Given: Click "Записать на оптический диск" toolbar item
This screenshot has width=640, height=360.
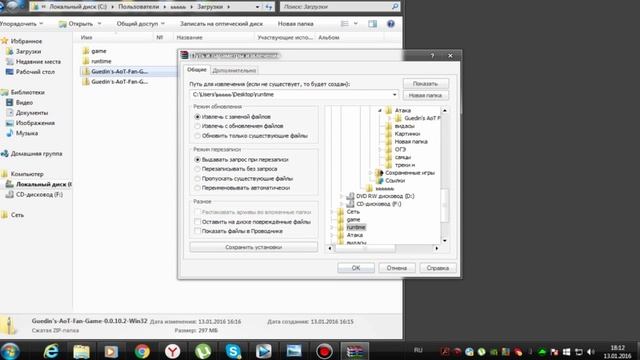Looking at the screenshot, I should tap(221, 24).
